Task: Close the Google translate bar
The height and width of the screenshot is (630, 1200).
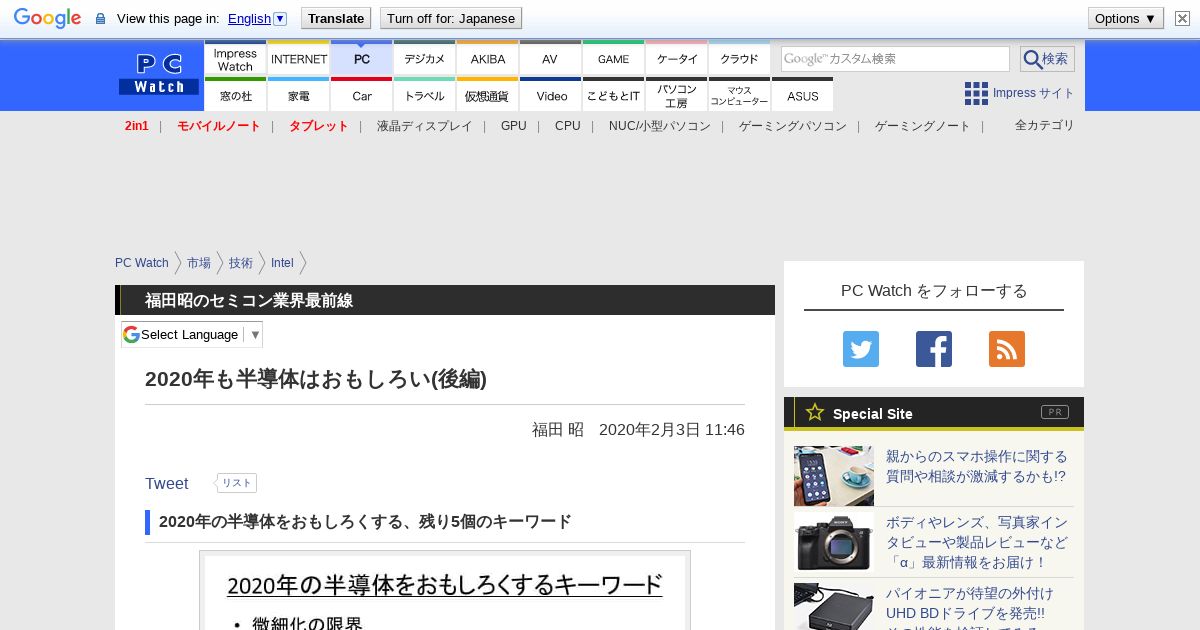Action: coord(1182,18)
